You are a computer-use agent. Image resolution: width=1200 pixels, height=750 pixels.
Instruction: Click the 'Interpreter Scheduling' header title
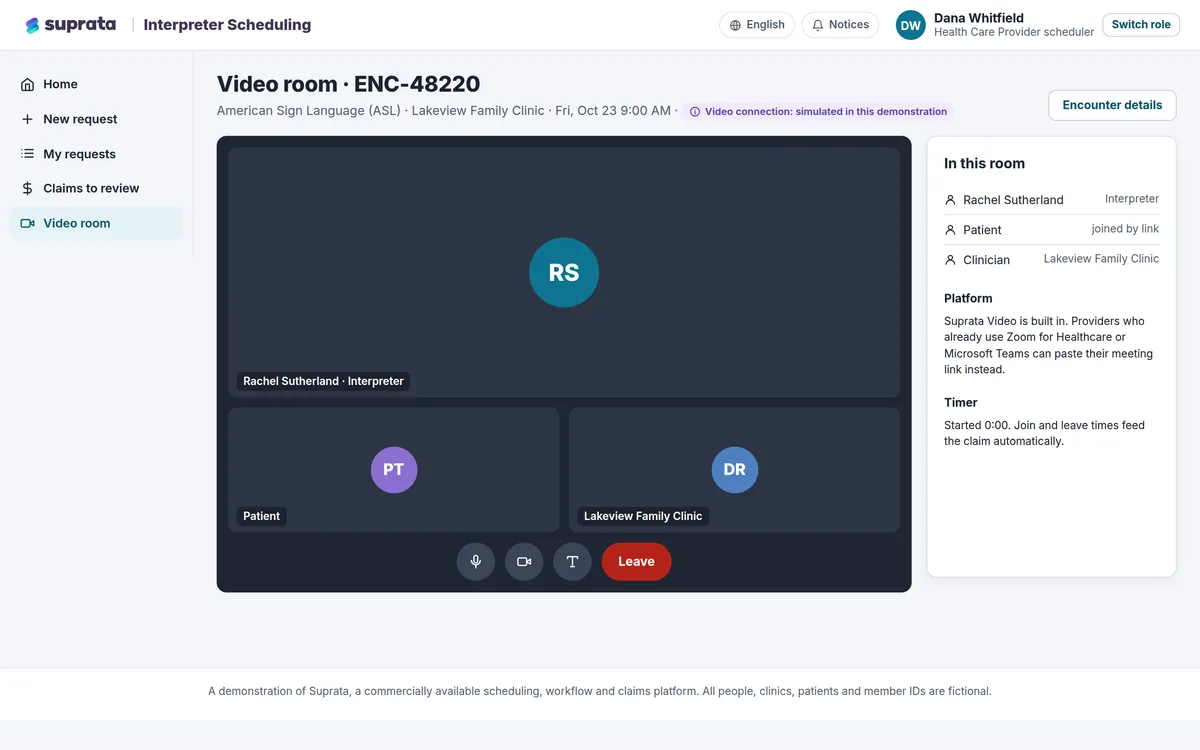[227, 25]
